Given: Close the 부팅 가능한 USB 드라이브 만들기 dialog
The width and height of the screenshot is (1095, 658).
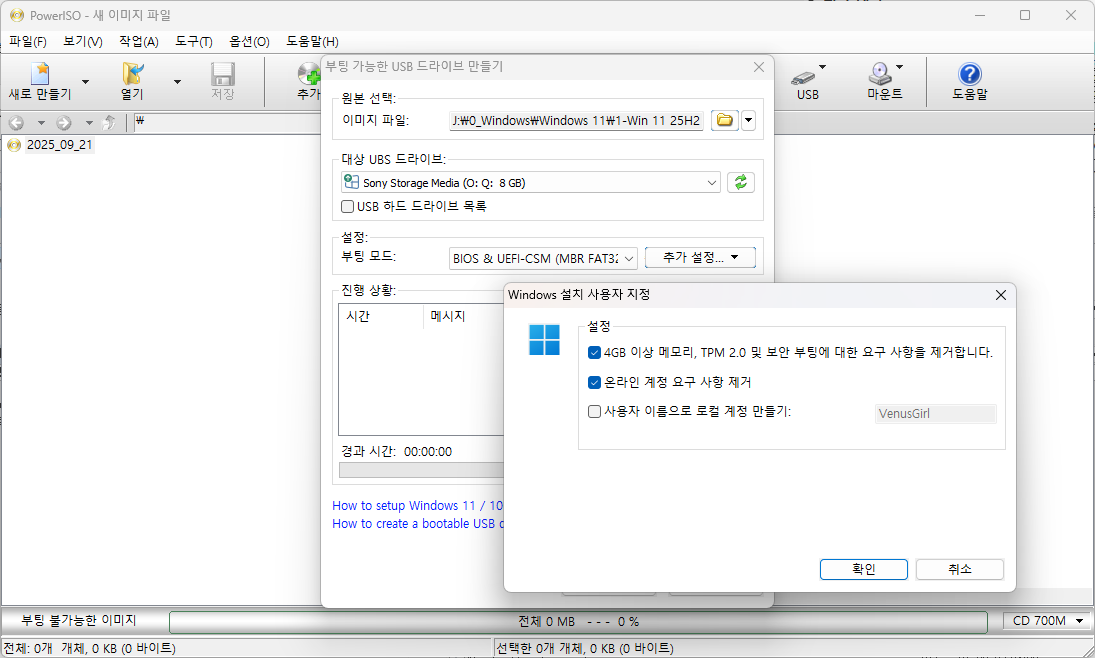Looking at the screenshot, I should 759,67.
